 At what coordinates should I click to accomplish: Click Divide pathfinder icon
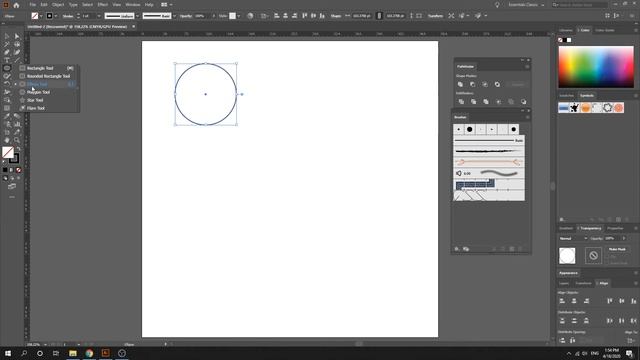click(461, 102)
